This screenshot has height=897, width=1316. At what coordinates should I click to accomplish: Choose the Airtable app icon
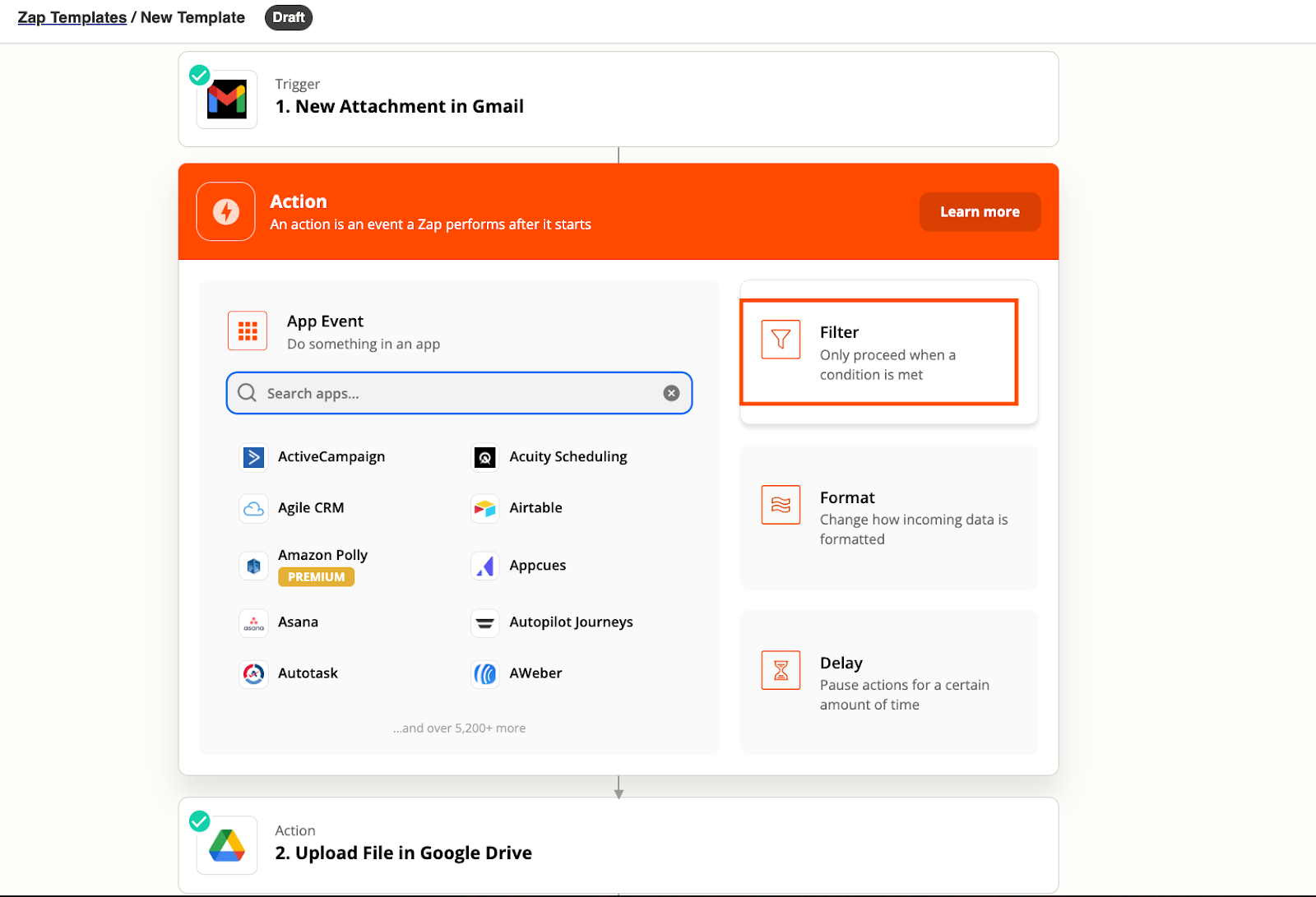click(485, 509)
